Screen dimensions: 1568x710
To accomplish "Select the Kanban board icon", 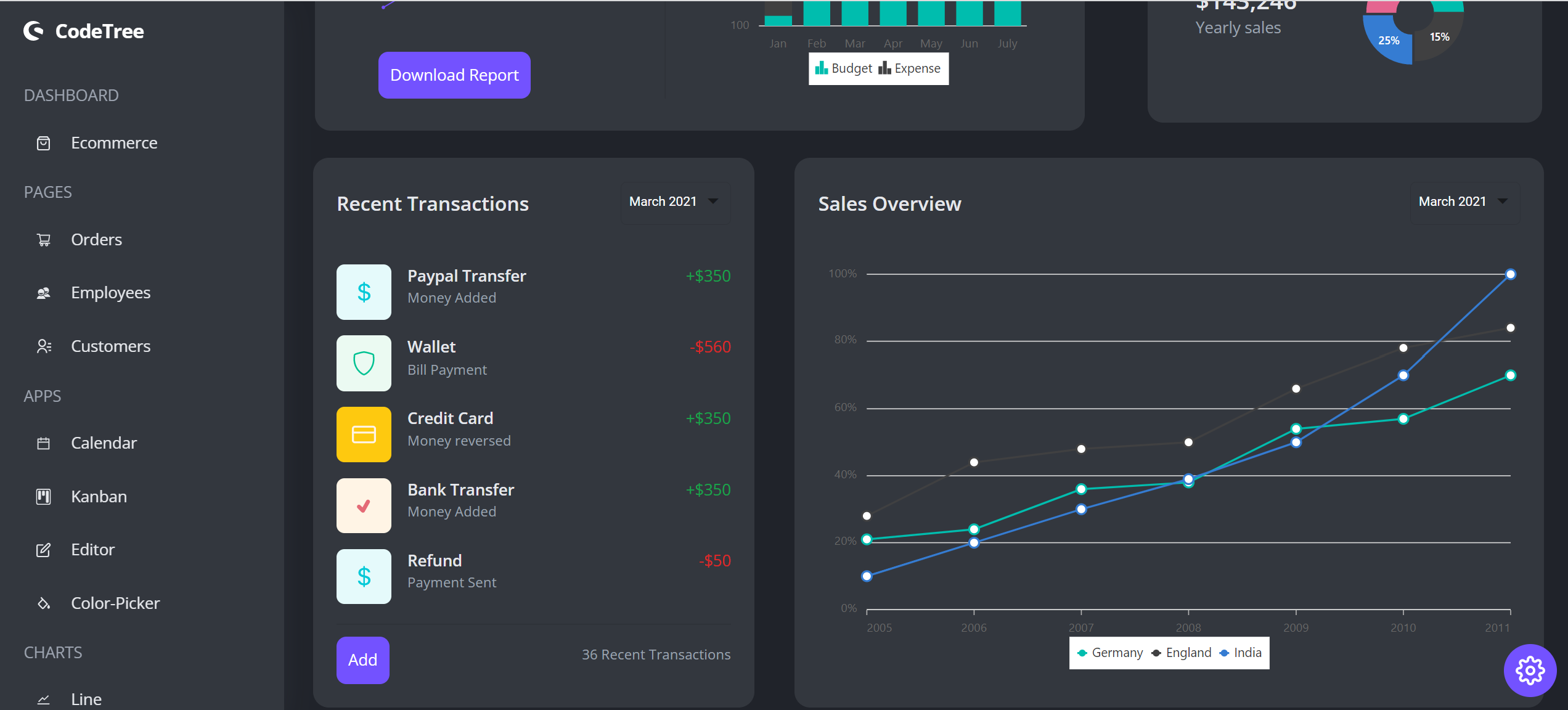I will click(x=43, y=496).
